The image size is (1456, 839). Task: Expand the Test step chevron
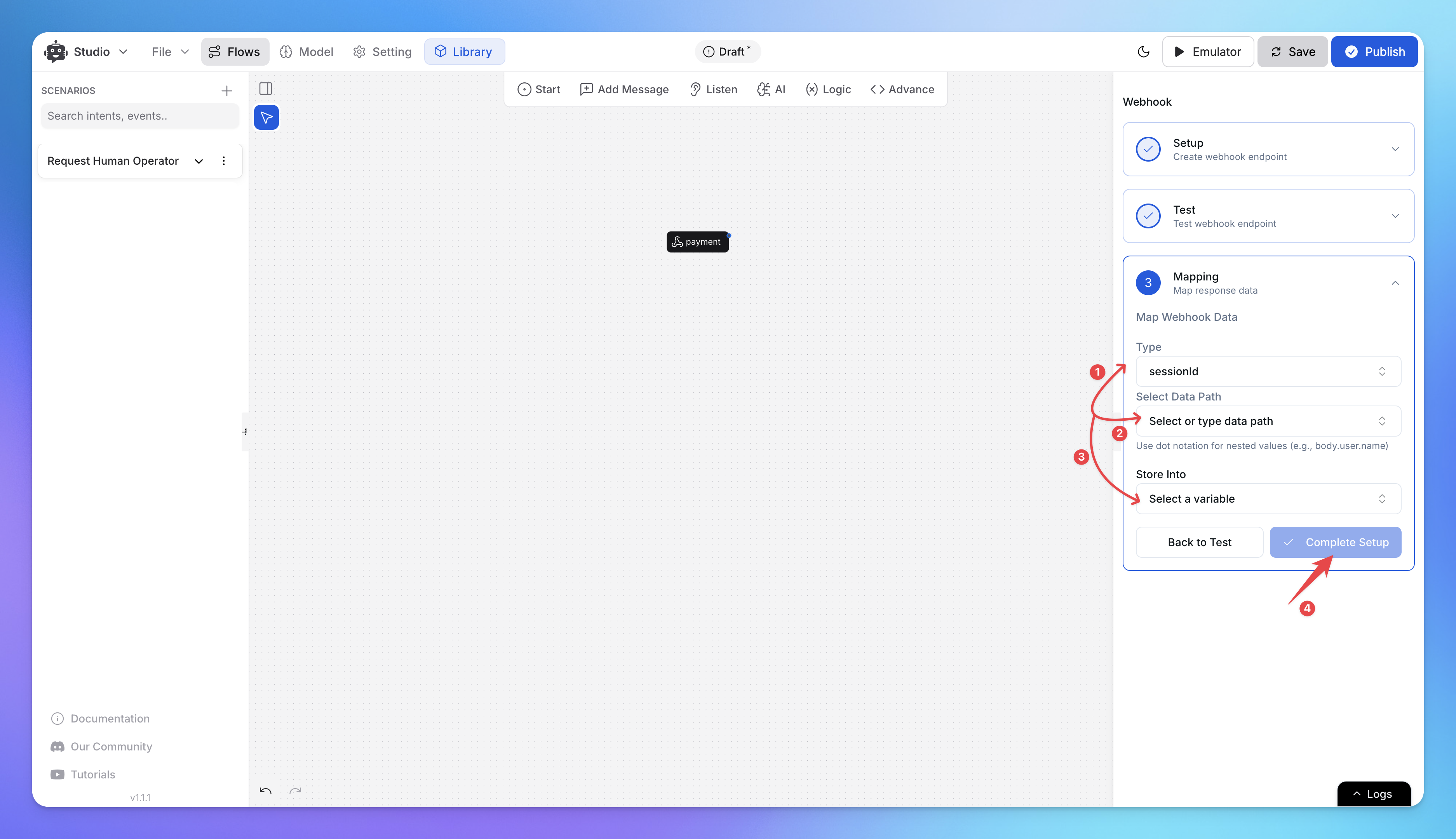pyautogui.click(x=1395, y=216)
